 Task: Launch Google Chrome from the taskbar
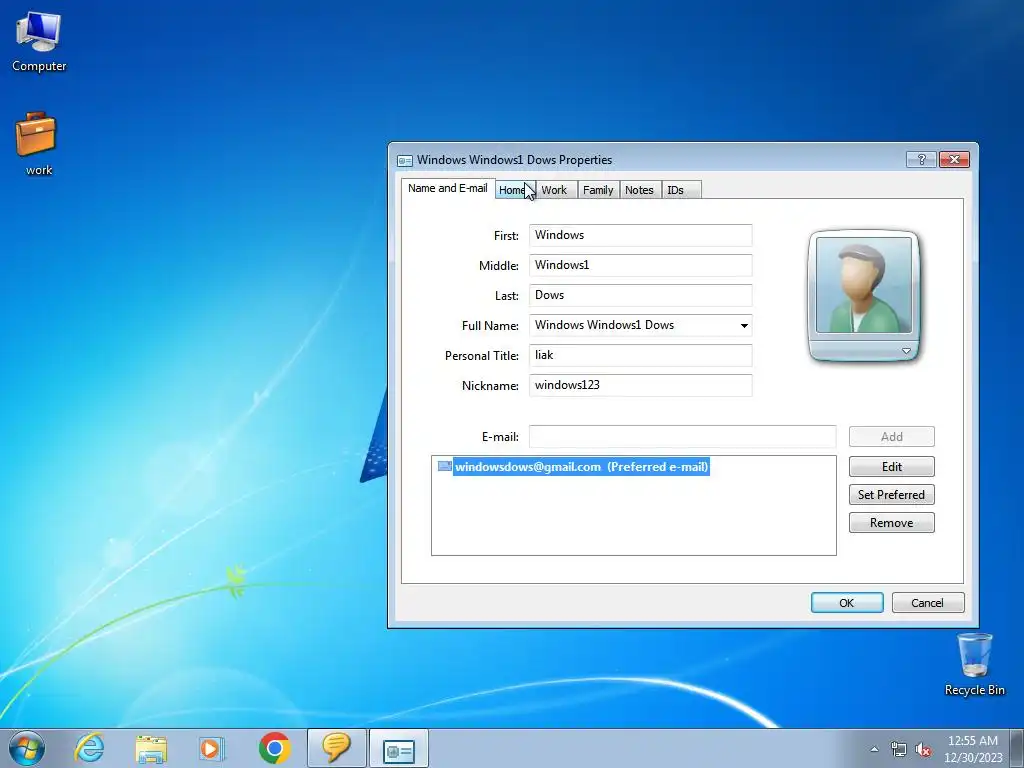pos(274,748)
